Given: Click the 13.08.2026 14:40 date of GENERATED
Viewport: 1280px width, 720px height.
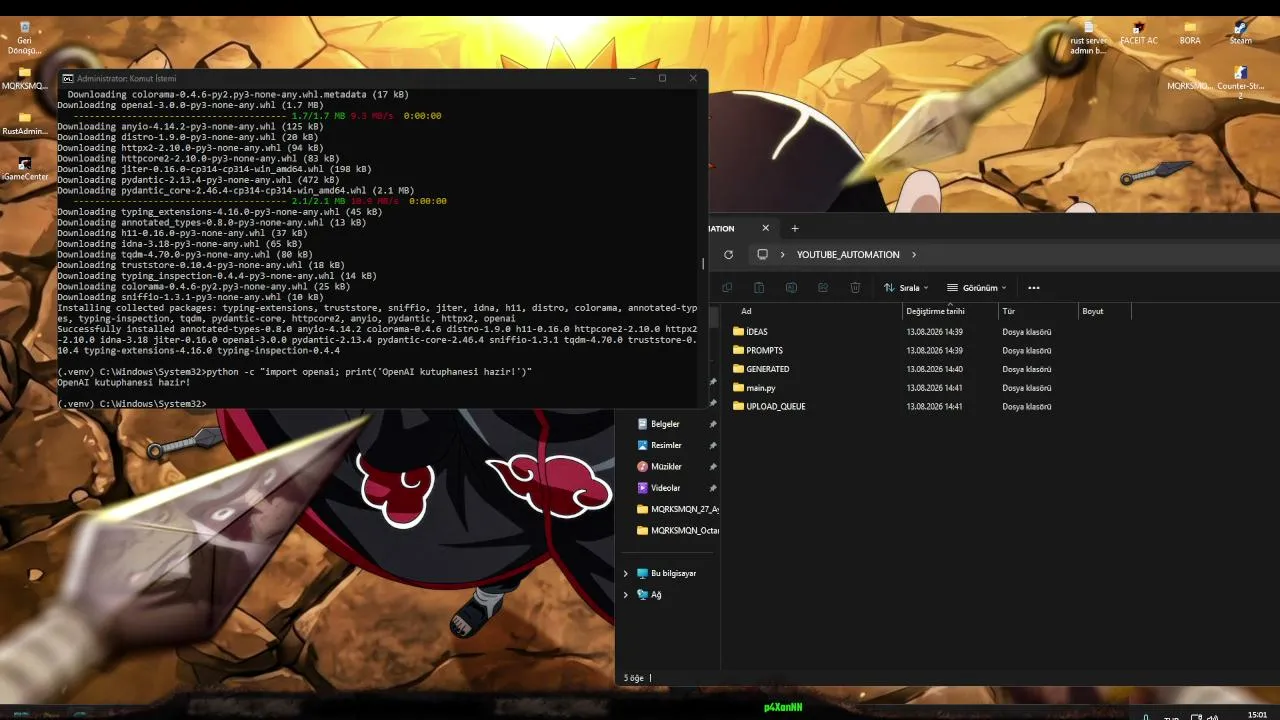Looking at the screenshot, I should pos(934,369).
